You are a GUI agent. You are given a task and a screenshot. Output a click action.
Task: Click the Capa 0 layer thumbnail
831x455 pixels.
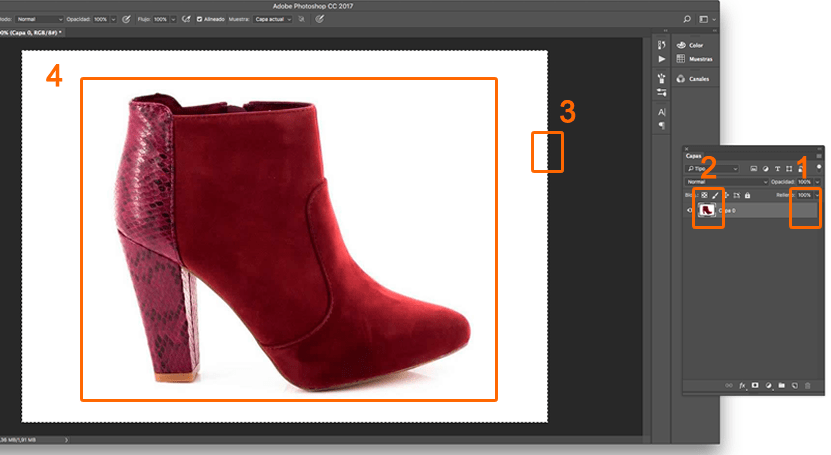tap(705, 211)
